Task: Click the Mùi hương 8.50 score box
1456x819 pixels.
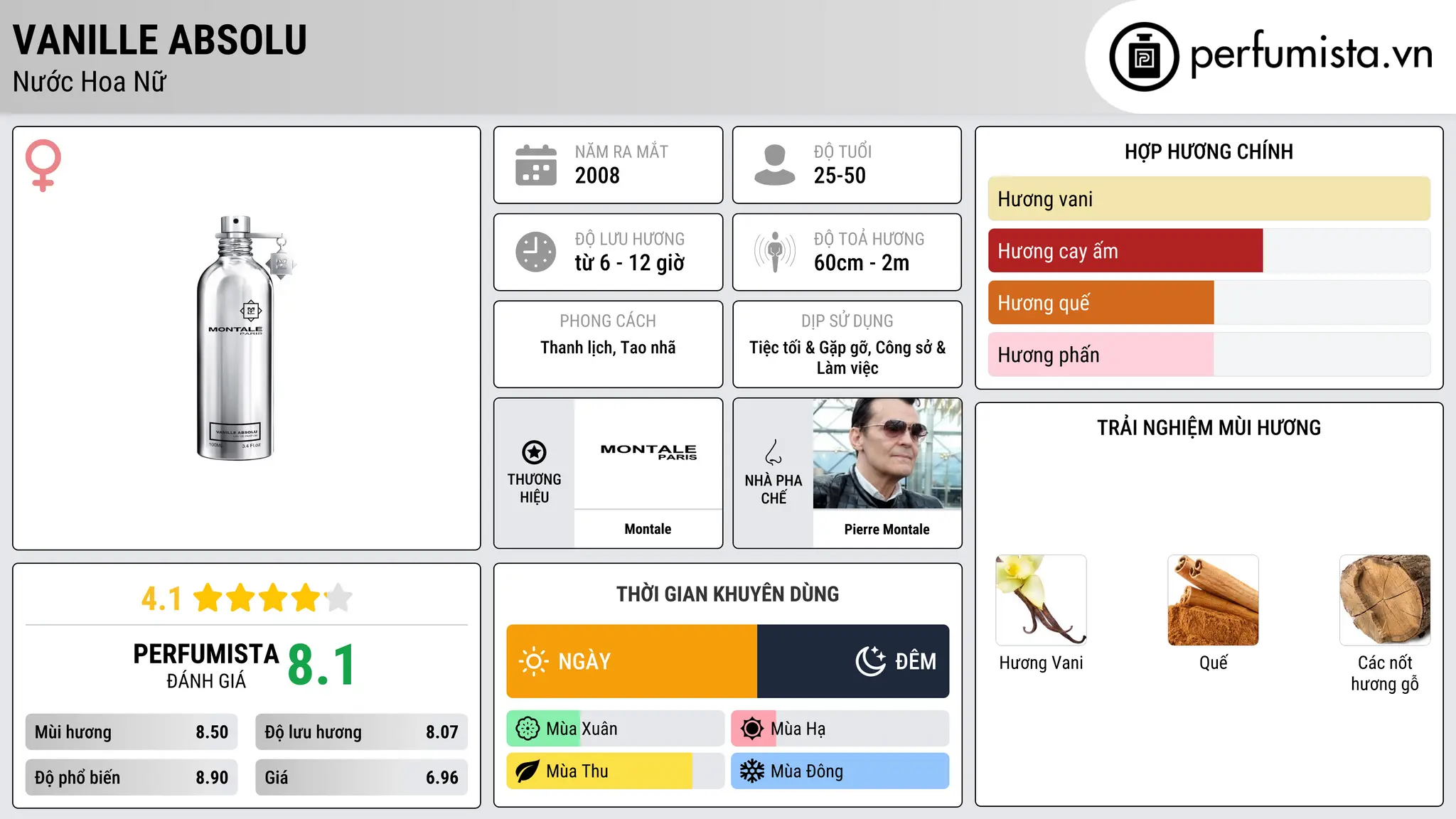Action: click(132, 732)
